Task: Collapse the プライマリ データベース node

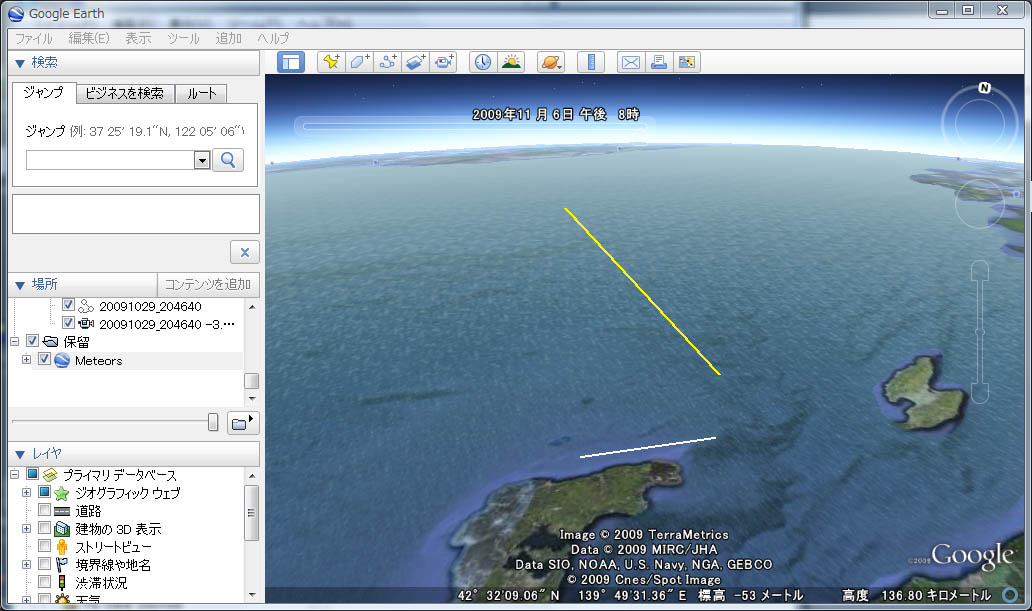Action: (x=14, y=474)
